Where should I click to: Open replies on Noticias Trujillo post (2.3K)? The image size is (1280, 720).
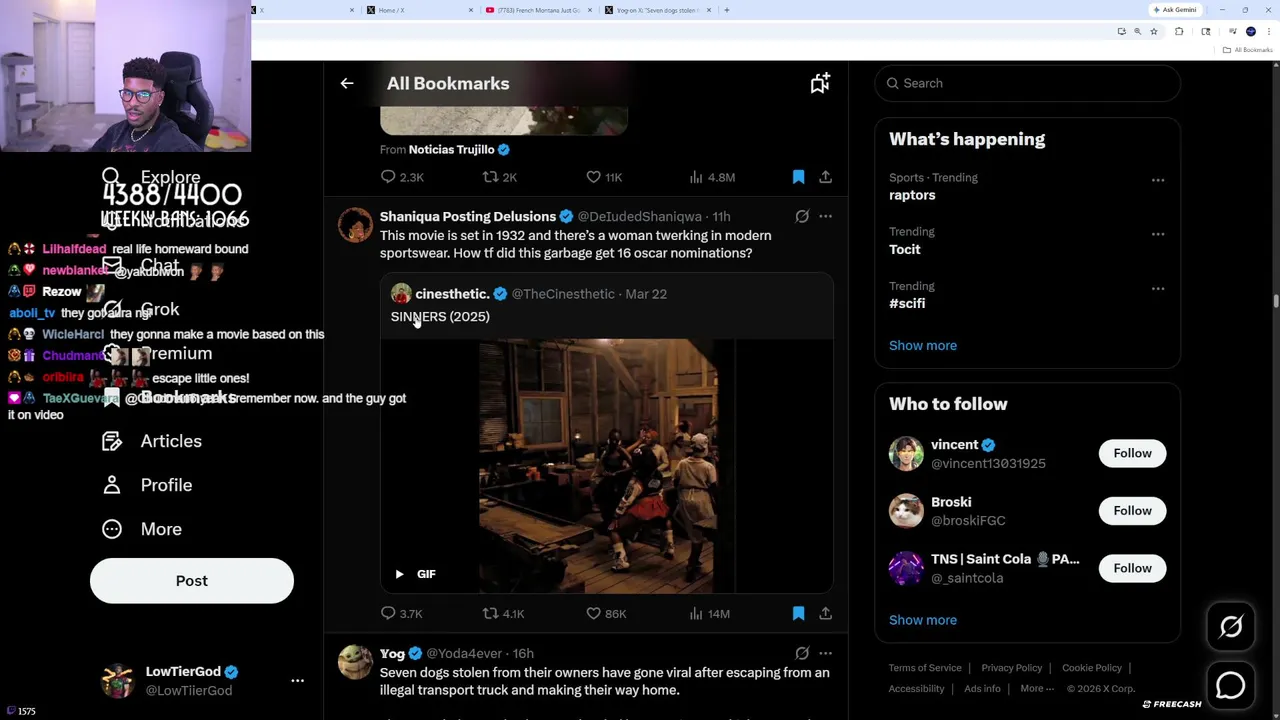coord(402,177)
